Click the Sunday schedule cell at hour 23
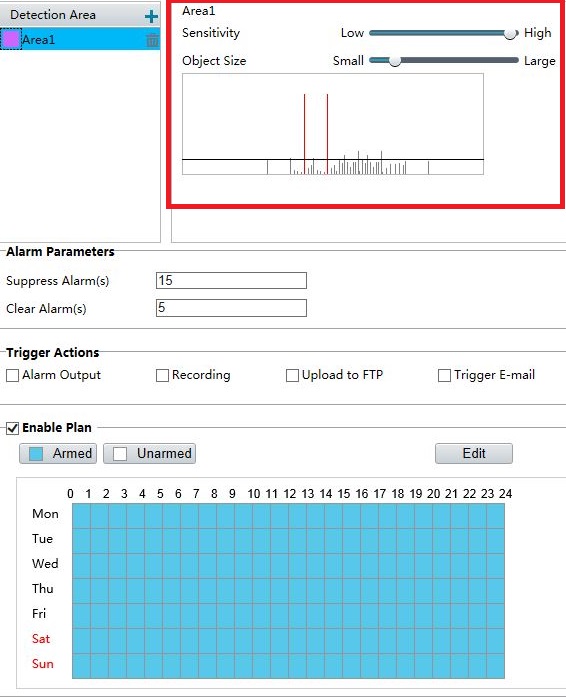566x697 pixels. (495, 666)
